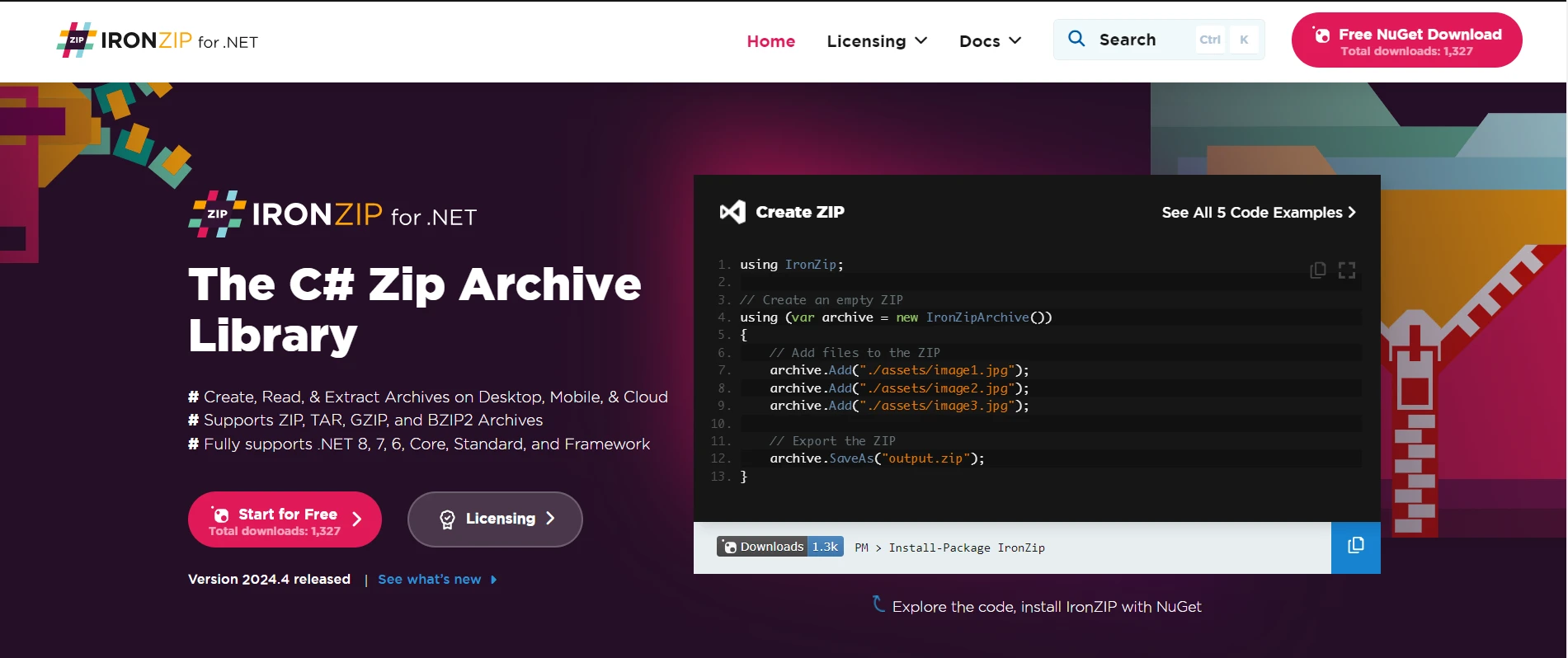
Task: Click the using IronZip code line
Action: pos(791,265)
